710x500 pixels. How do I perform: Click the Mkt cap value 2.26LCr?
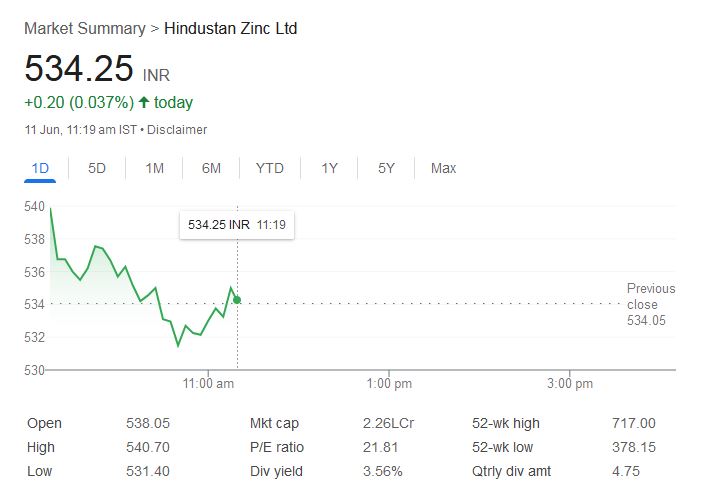(x=388, y=423)
